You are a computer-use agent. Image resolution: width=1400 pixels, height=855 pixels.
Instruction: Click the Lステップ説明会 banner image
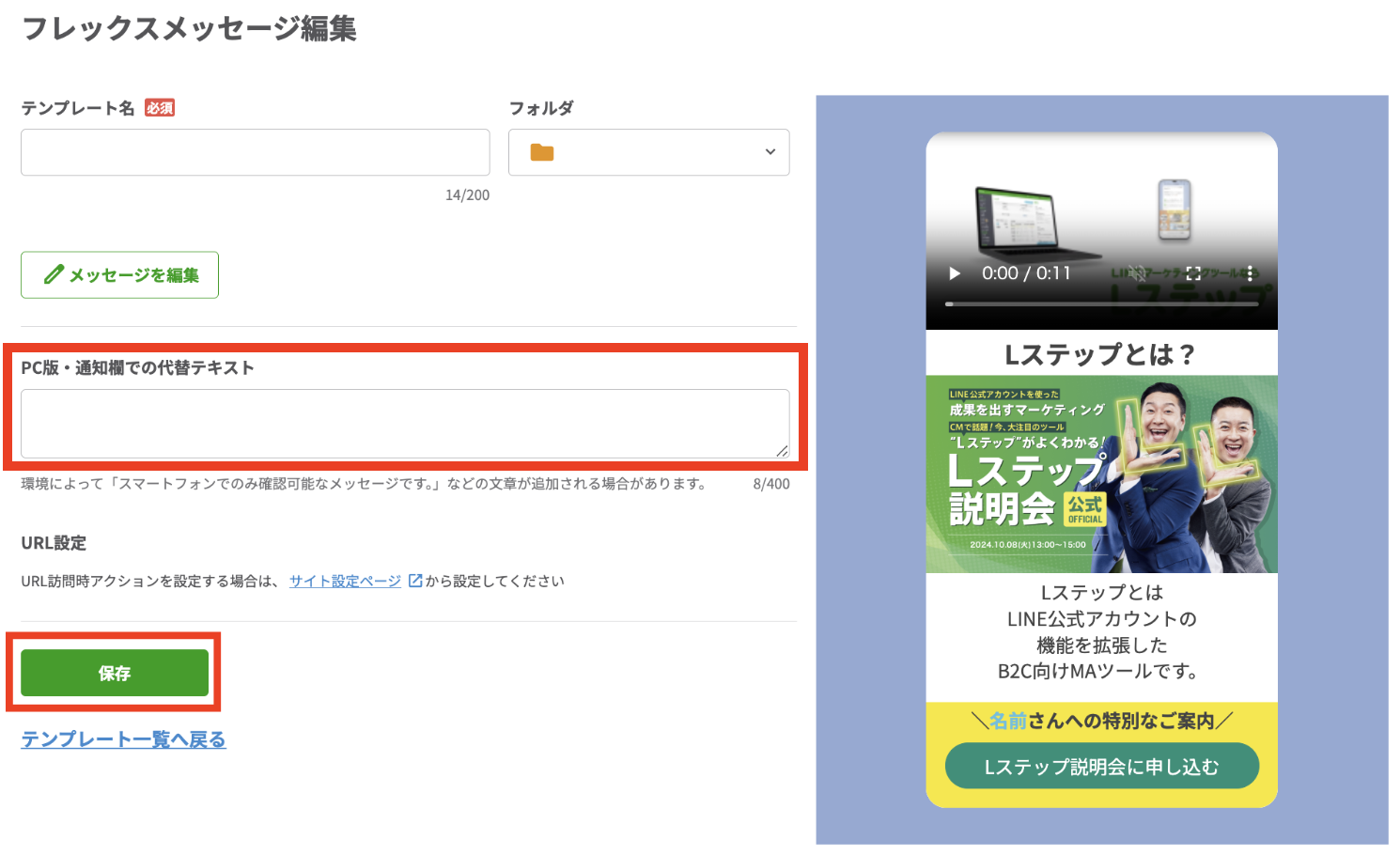[x=1101, y=474]
